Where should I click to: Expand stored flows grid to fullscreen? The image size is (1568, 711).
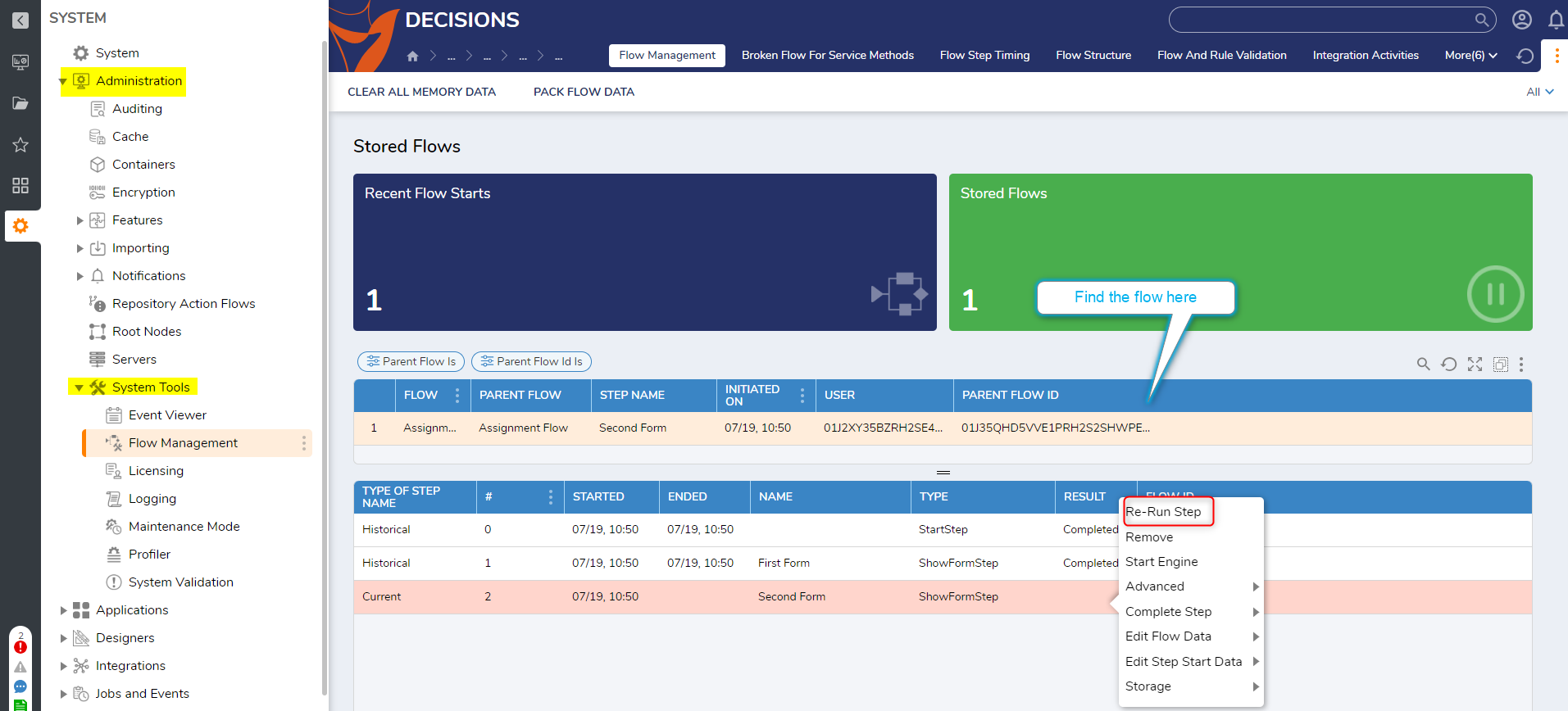1475,365
